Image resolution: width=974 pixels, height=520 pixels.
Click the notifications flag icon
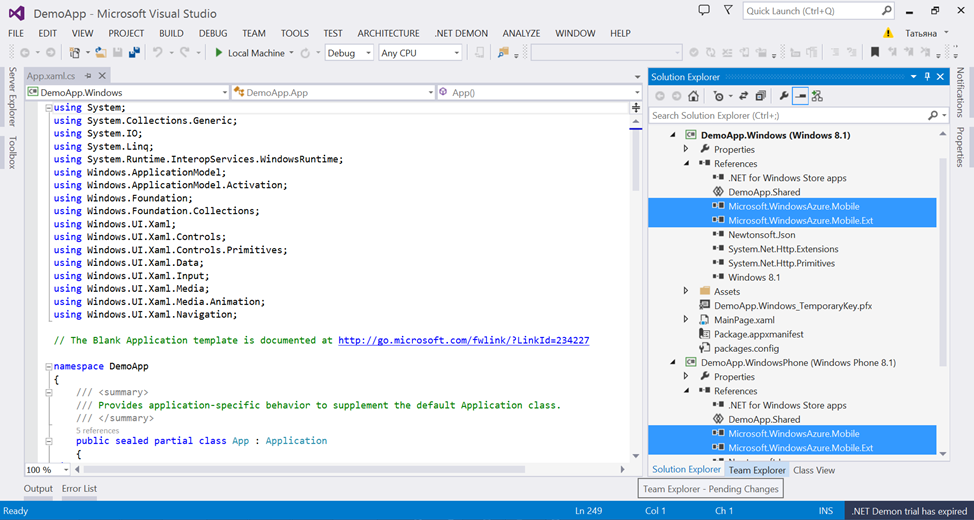(x=729, y=11)
